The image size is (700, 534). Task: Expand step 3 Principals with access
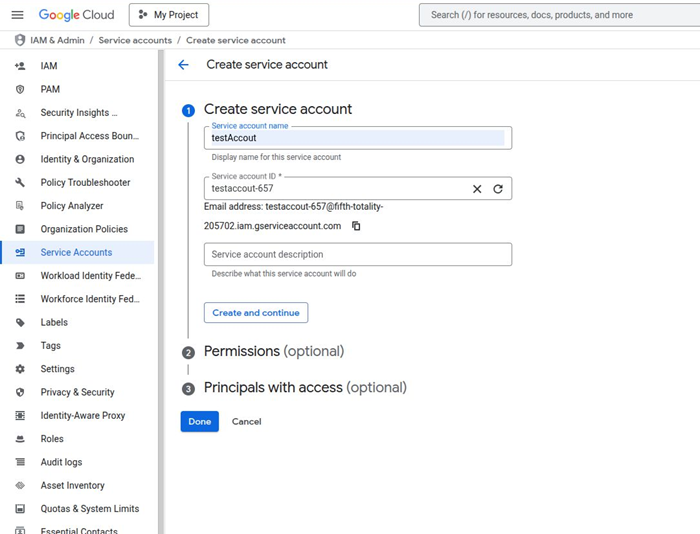tap(304, 388)
